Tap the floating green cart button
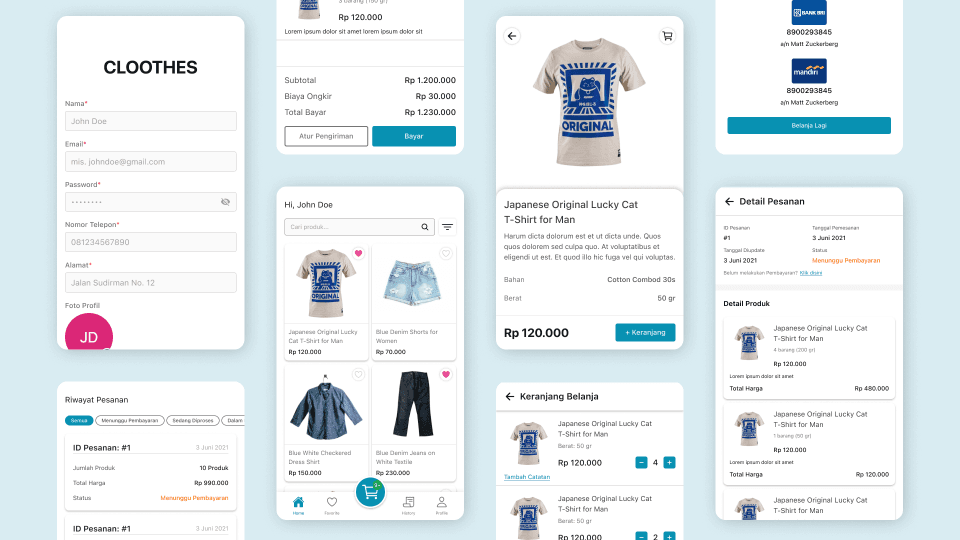960x540 pixels. pos(370,492)
